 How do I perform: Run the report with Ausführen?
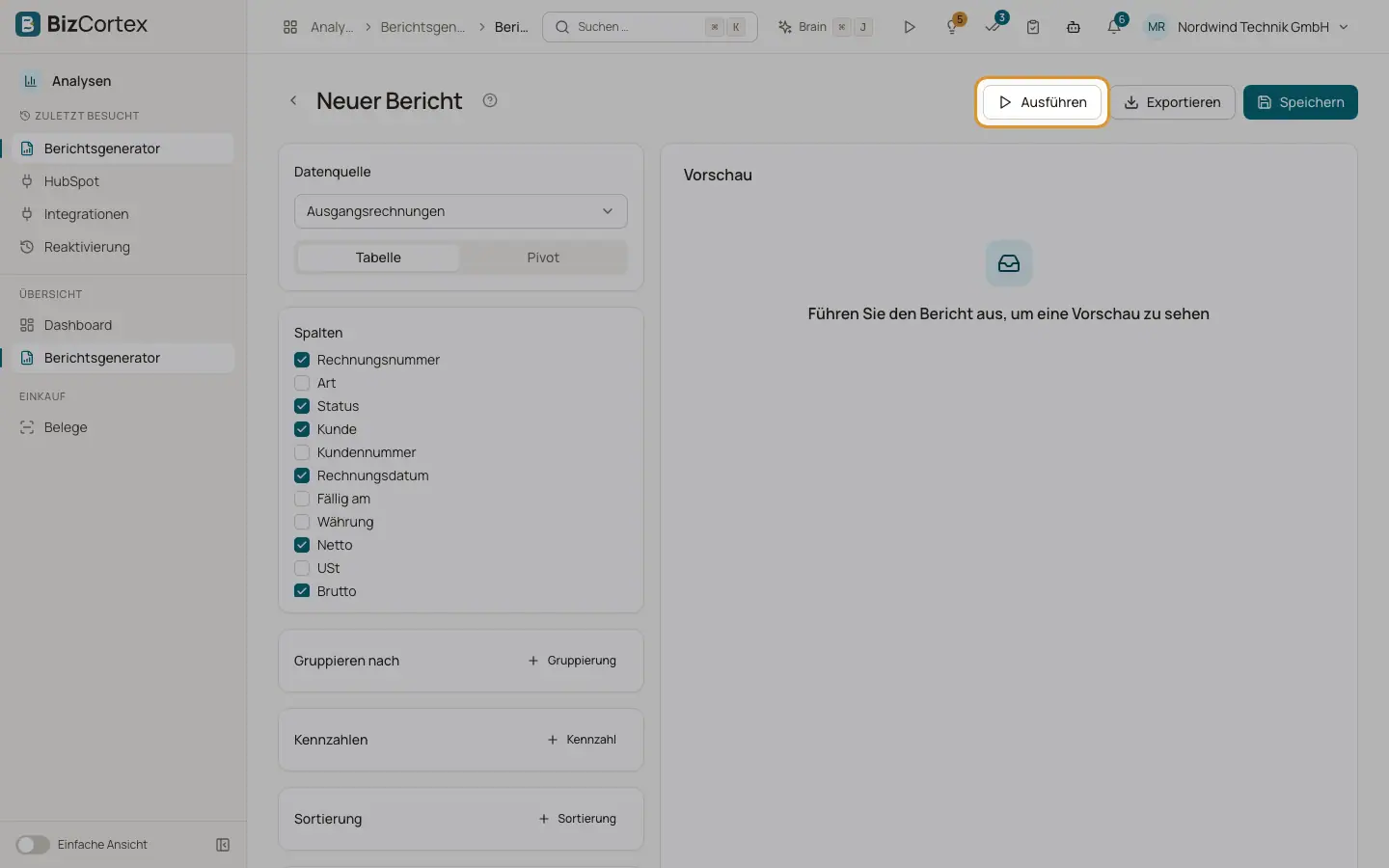(x=1042, y=102)
